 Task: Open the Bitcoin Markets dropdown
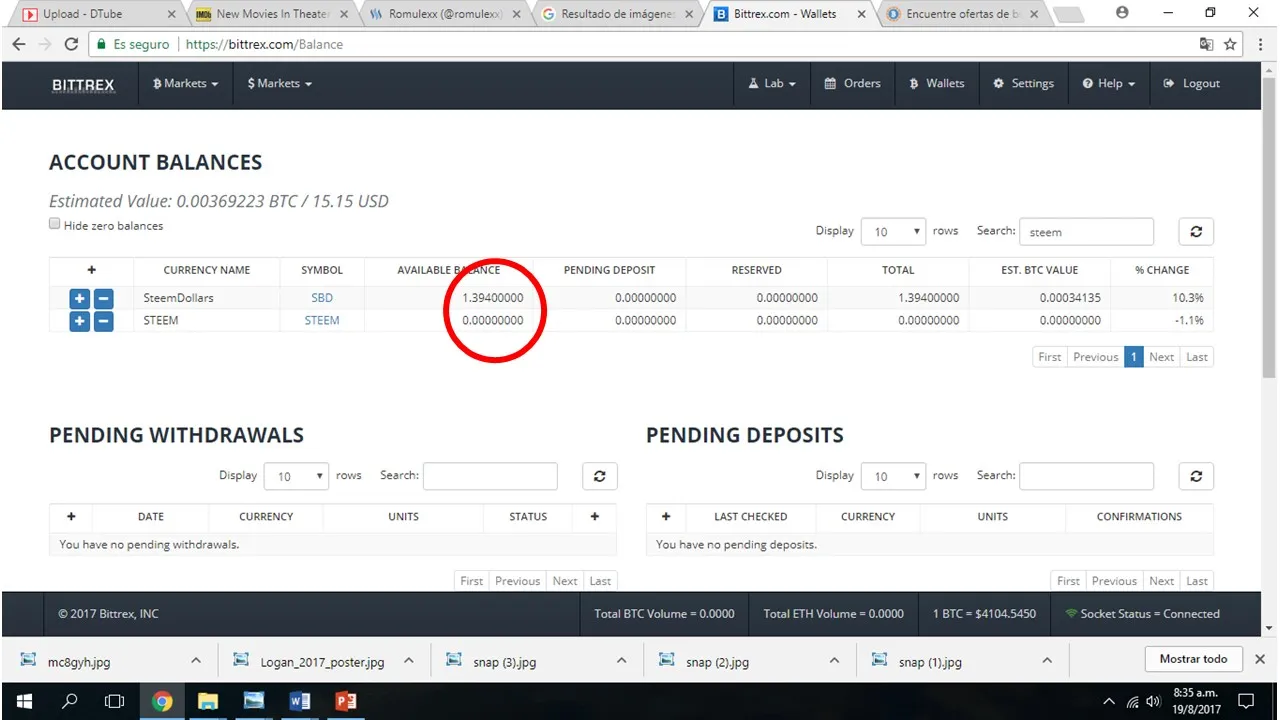185,84
